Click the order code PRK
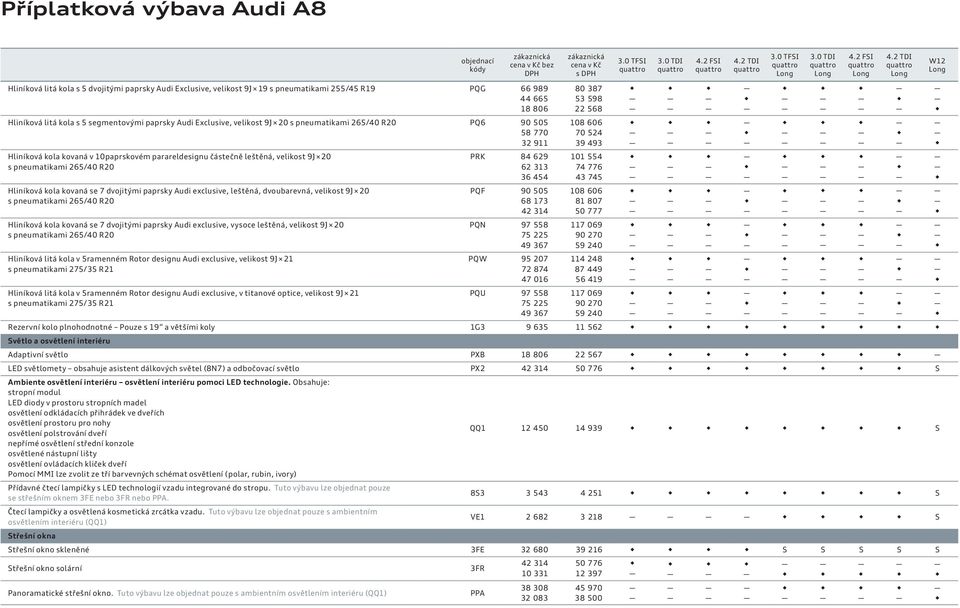960x608 pixels. [x=478, y=157]
